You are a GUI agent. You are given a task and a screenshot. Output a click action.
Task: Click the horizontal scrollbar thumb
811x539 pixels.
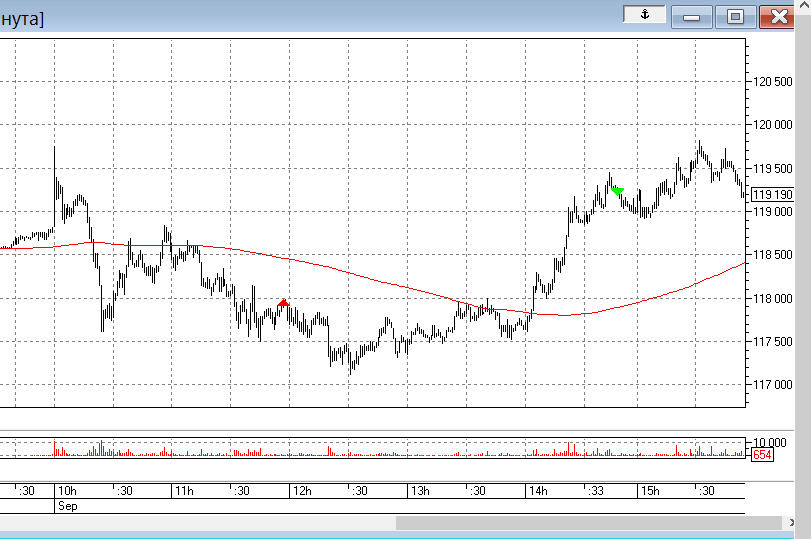pyautogui.click(x=589, y=523)
